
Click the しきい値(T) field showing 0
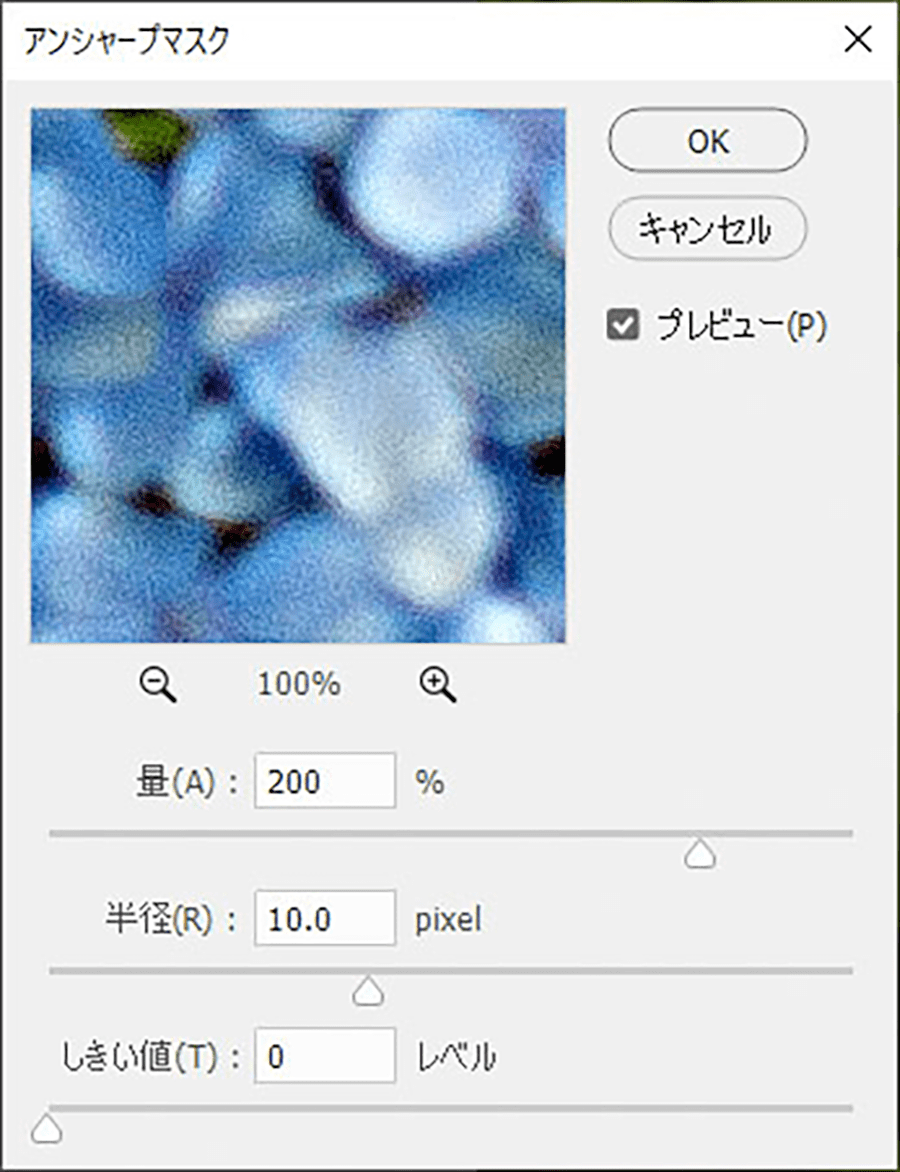(324, 1055)
